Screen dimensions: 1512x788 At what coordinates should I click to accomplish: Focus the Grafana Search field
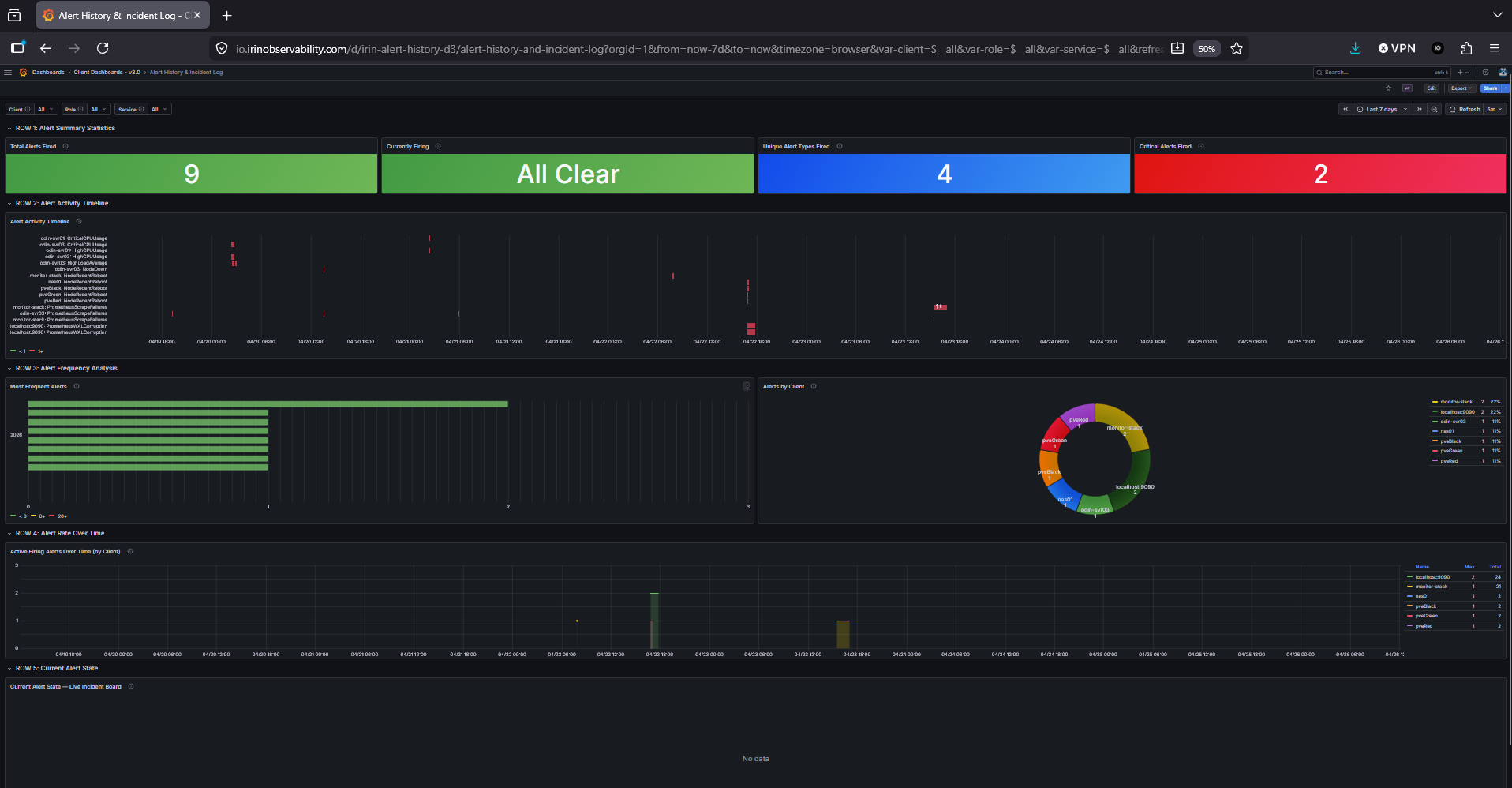click(1382, 72)
